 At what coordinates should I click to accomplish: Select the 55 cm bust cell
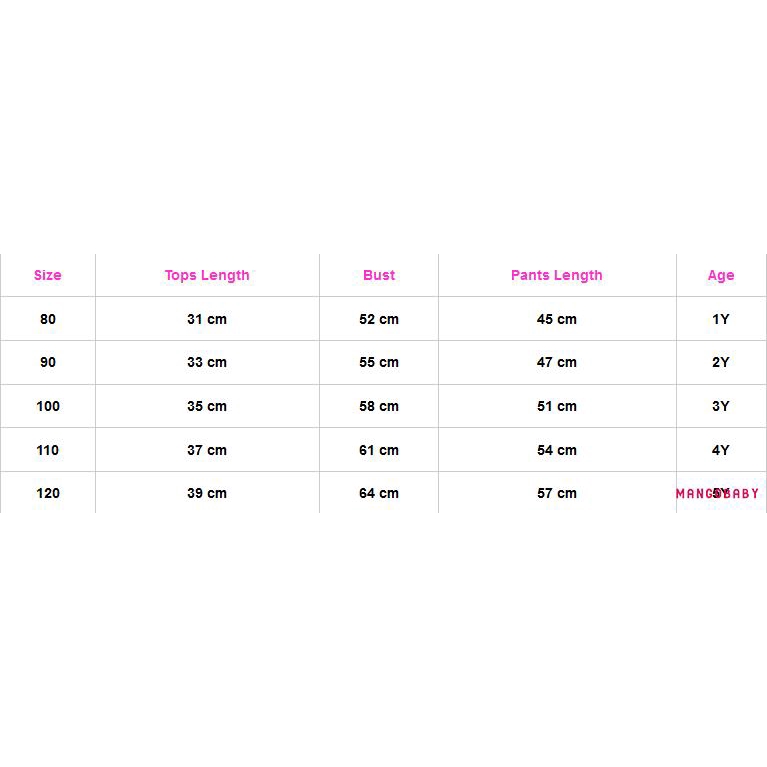(x=379, y=362)
